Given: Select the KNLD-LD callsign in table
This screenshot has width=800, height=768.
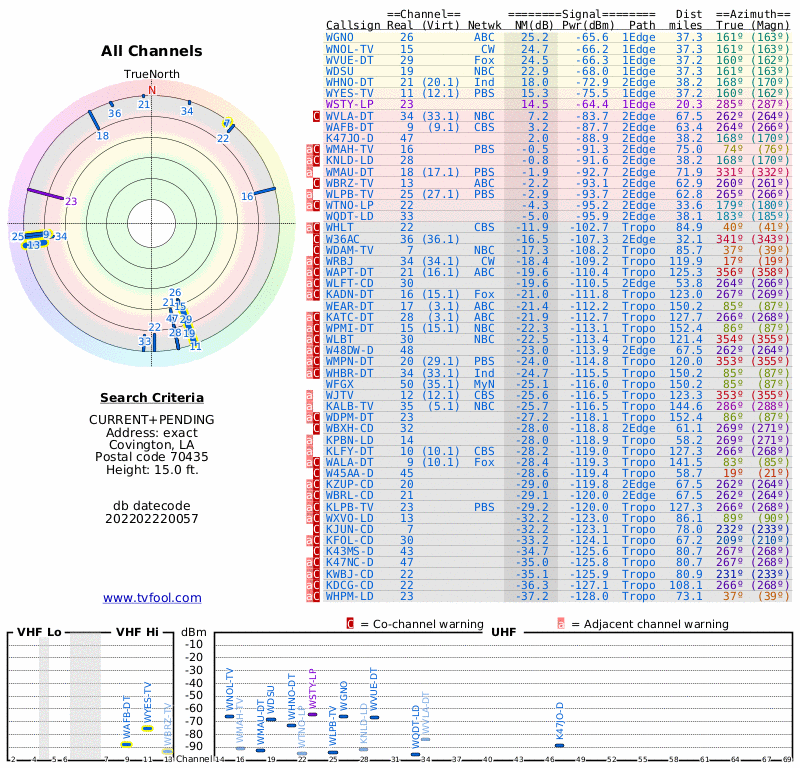Looking at the screenshot, I should 349,160.
